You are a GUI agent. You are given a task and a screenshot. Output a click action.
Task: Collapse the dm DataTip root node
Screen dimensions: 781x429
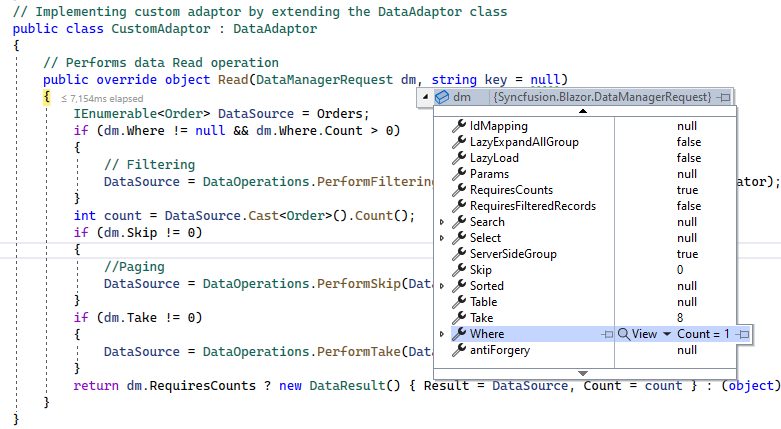[x=425, y=97]
